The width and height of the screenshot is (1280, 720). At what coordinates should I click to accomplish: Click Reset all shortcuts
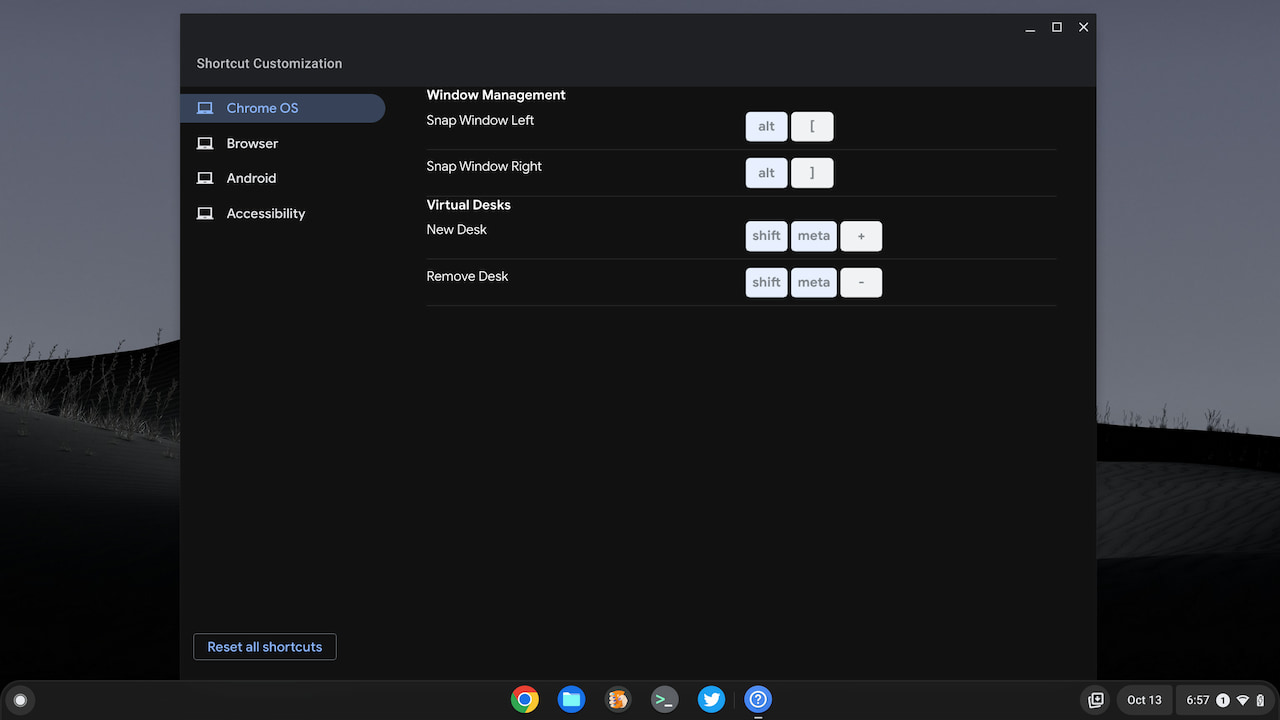tap(264, 646)
